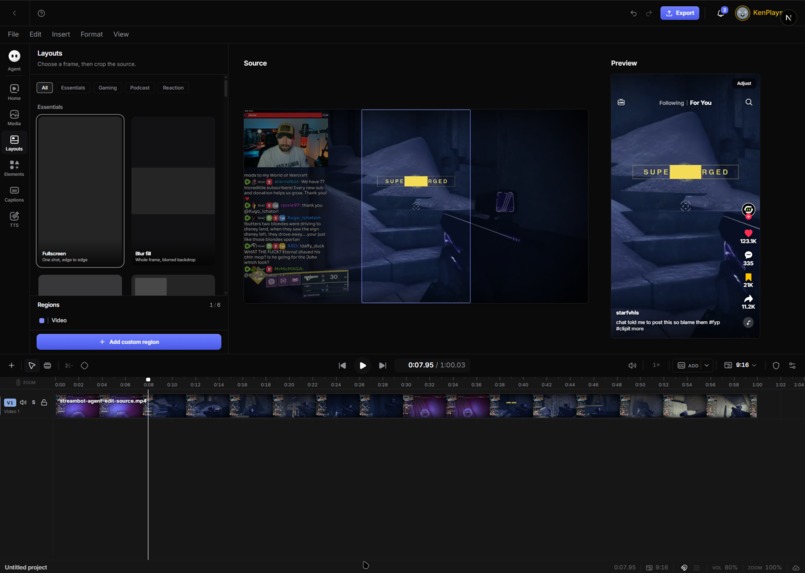This screenshot has width=805, height=573.
Task: Click the scissors split icon
Action: click(68, 366)
